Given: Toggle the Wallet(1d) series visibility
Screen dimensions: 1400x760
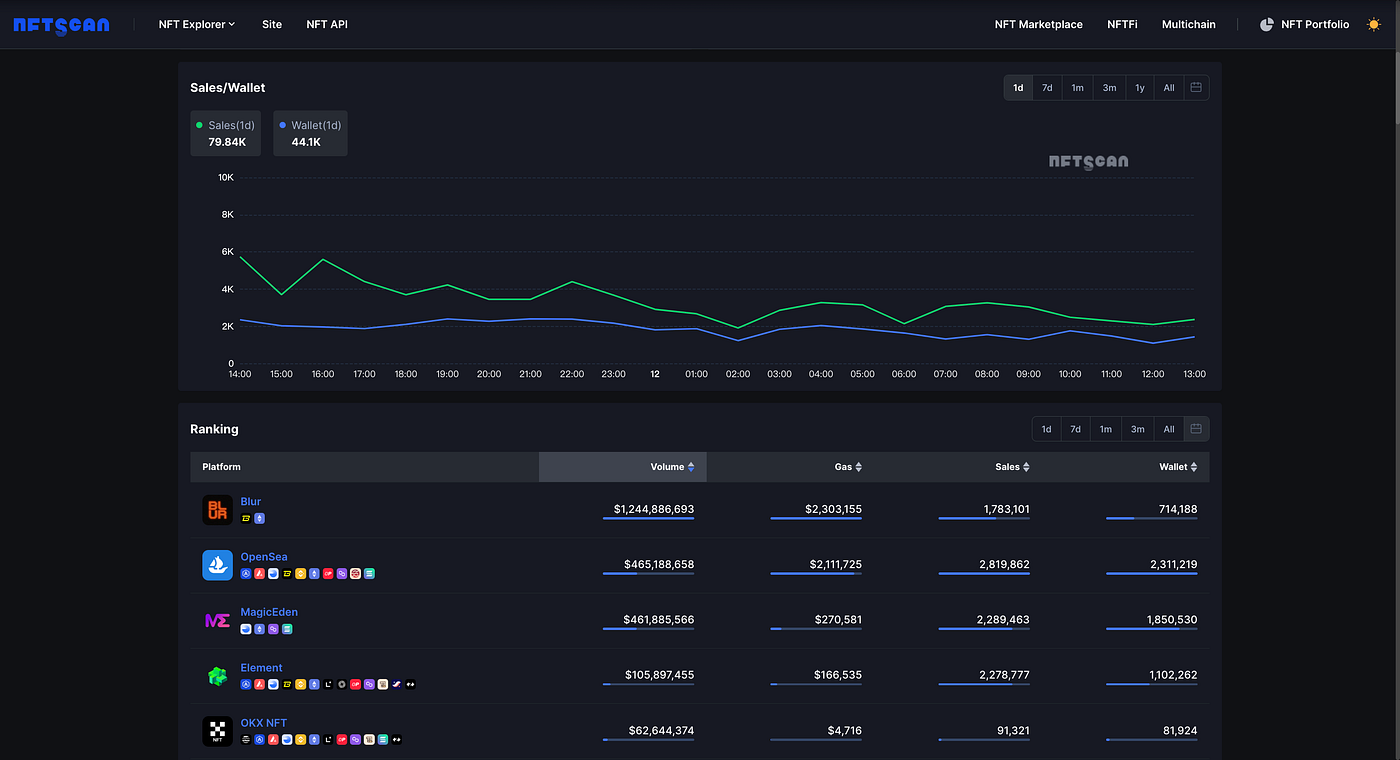Looking at the screenshot, I should (310, 133).
